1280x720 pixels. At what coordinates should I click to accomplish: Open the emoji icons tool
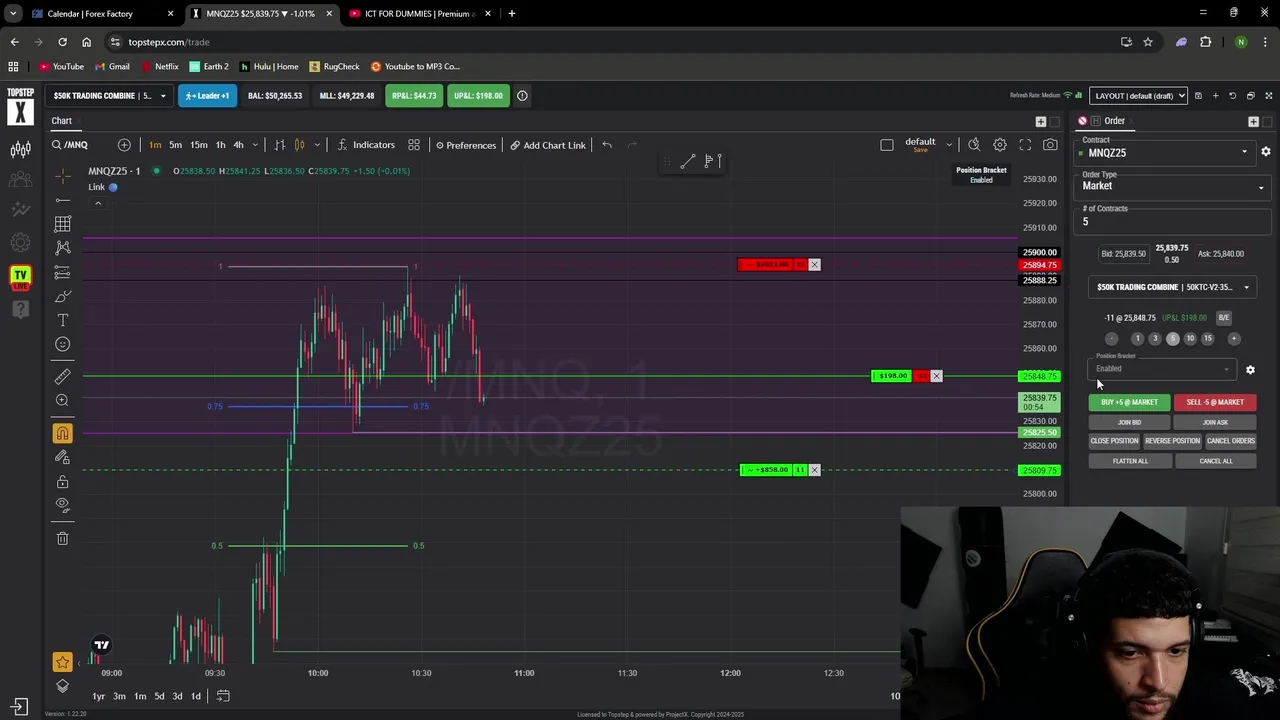coord(63,344)
